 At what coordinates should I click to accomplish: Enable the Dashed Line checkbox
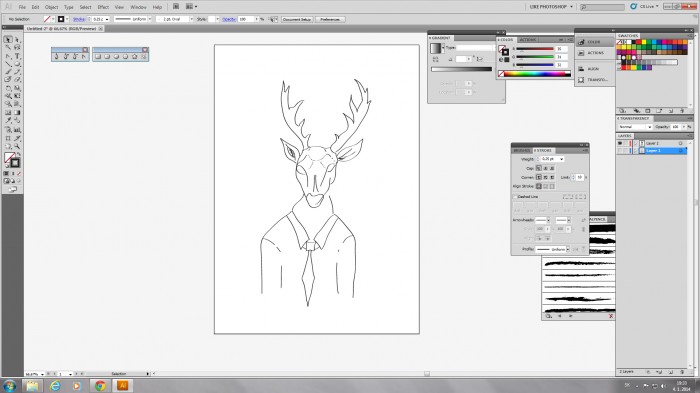515,196
